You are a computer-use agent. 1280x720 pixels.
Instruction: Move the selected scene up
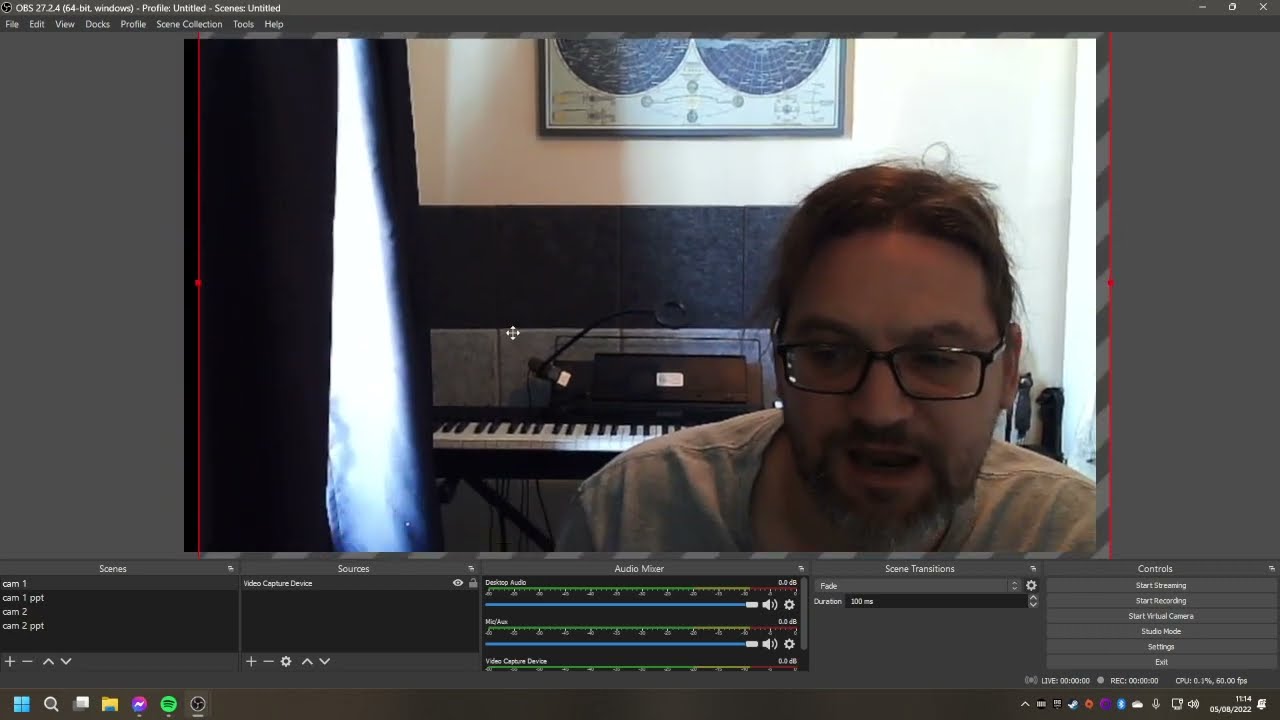tap(48, 661)
